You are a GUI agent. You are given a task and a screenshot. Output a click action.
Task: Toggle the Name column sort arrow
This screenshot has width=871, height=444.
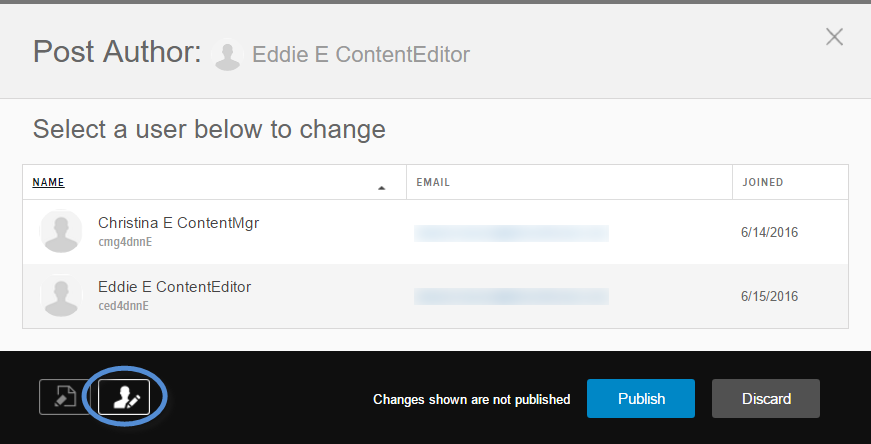click(381, 187)
